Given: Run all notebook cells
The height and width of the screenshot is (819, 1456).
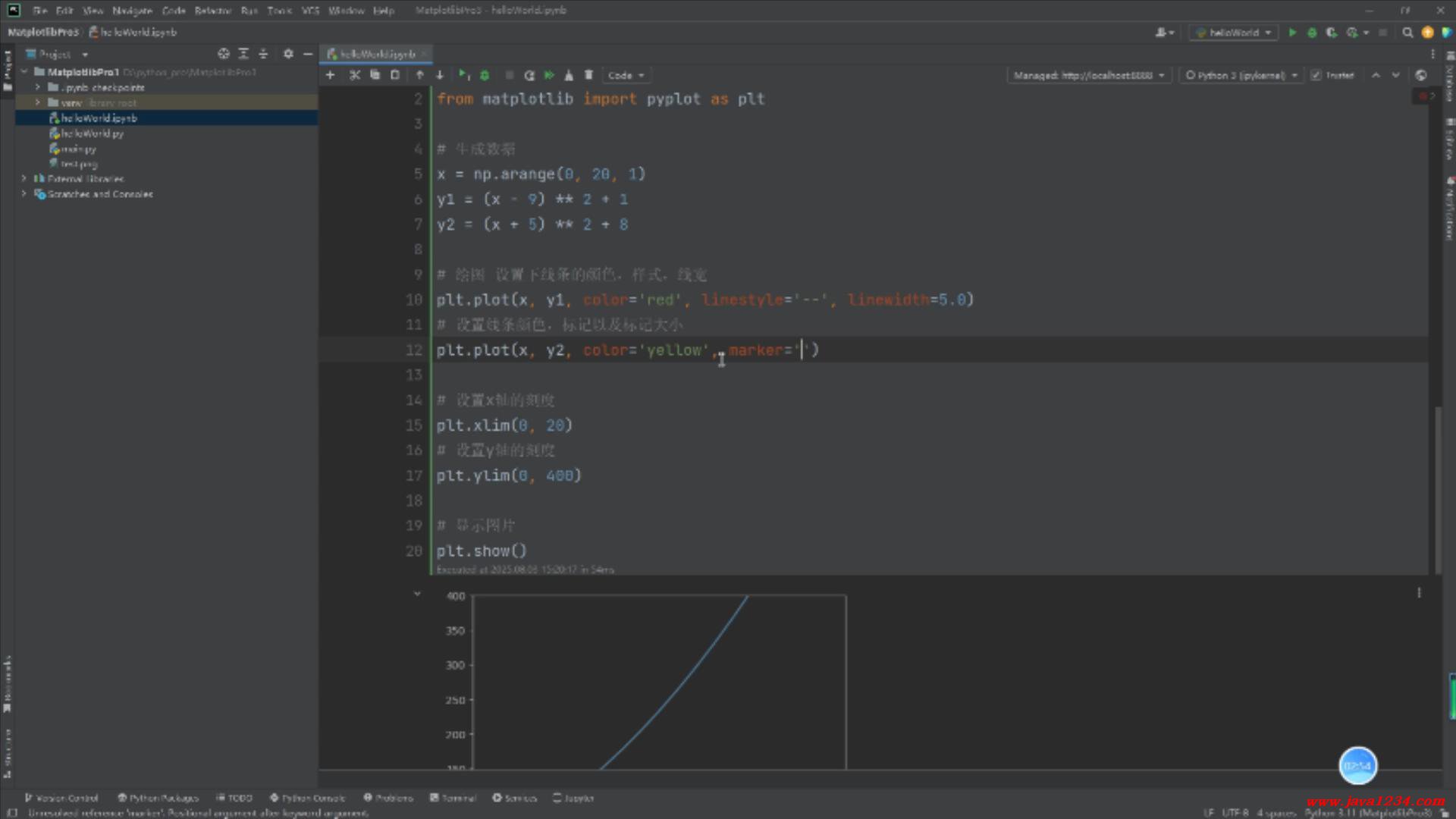Looking at the screenshot, I should (550, 75).
